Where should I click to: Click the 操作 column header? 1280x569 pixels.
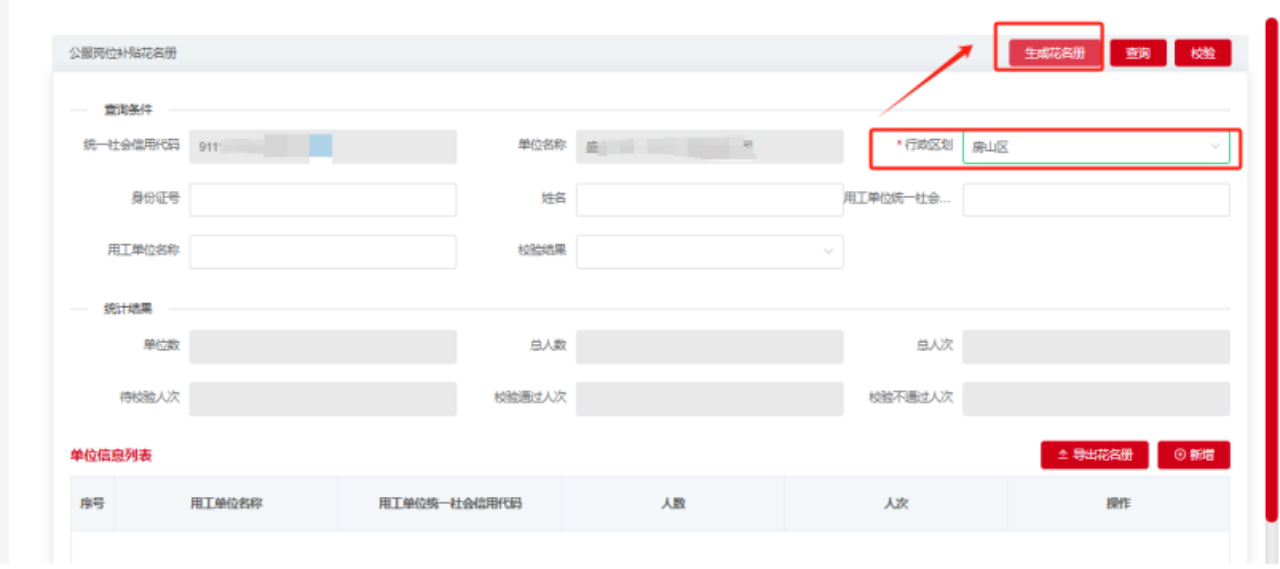point(1118,503)
